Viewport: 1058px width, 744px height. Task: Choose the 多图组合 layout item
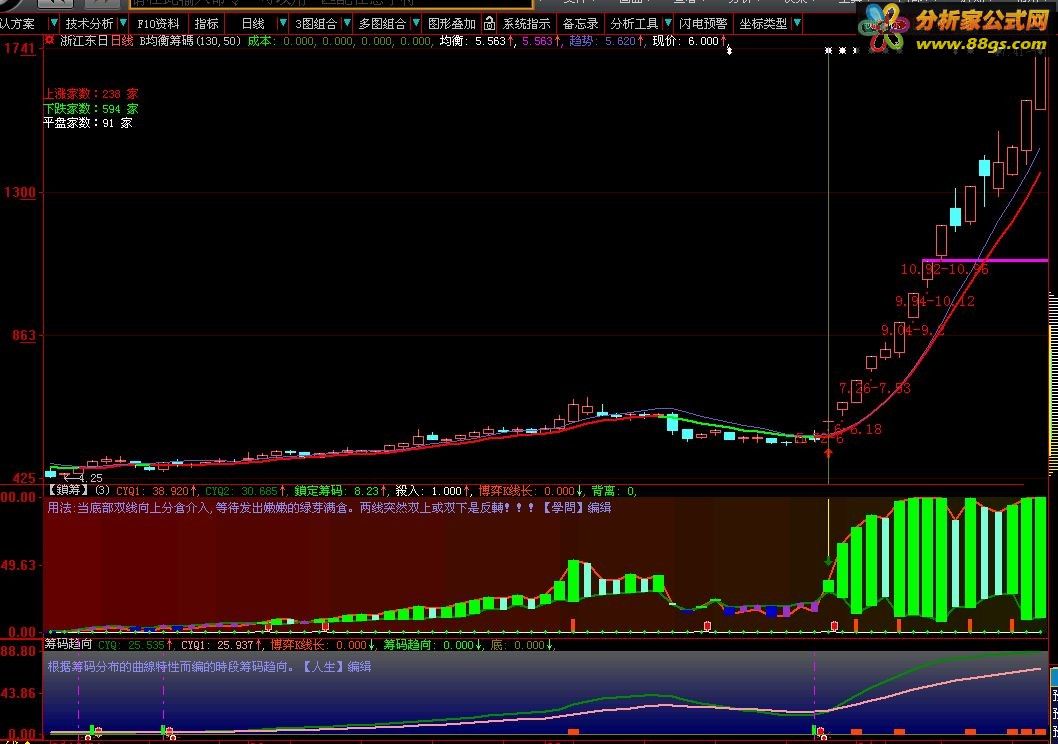(x=382, y=24)
